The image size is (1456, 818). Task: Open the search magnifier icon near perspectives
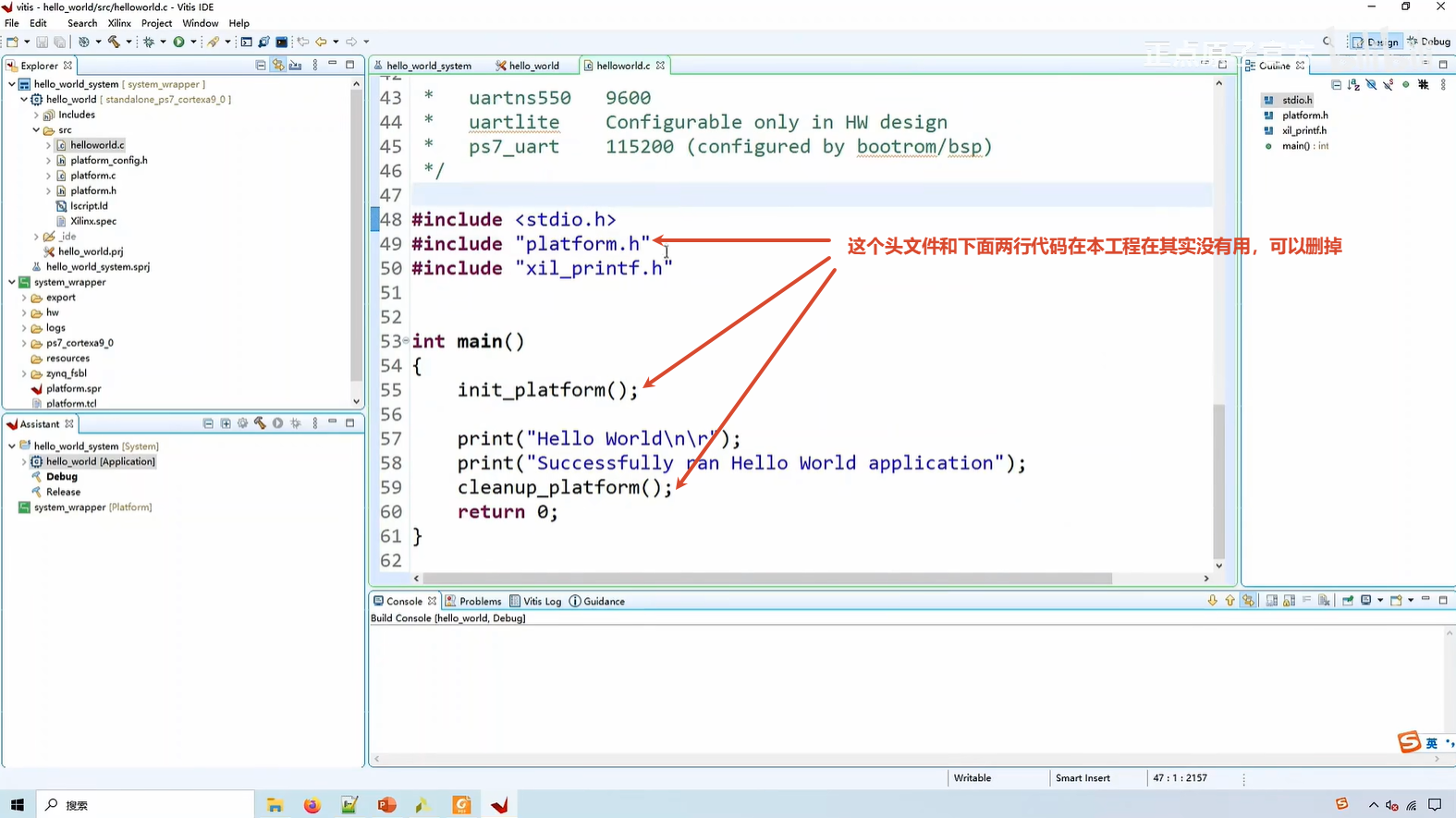1328,42
